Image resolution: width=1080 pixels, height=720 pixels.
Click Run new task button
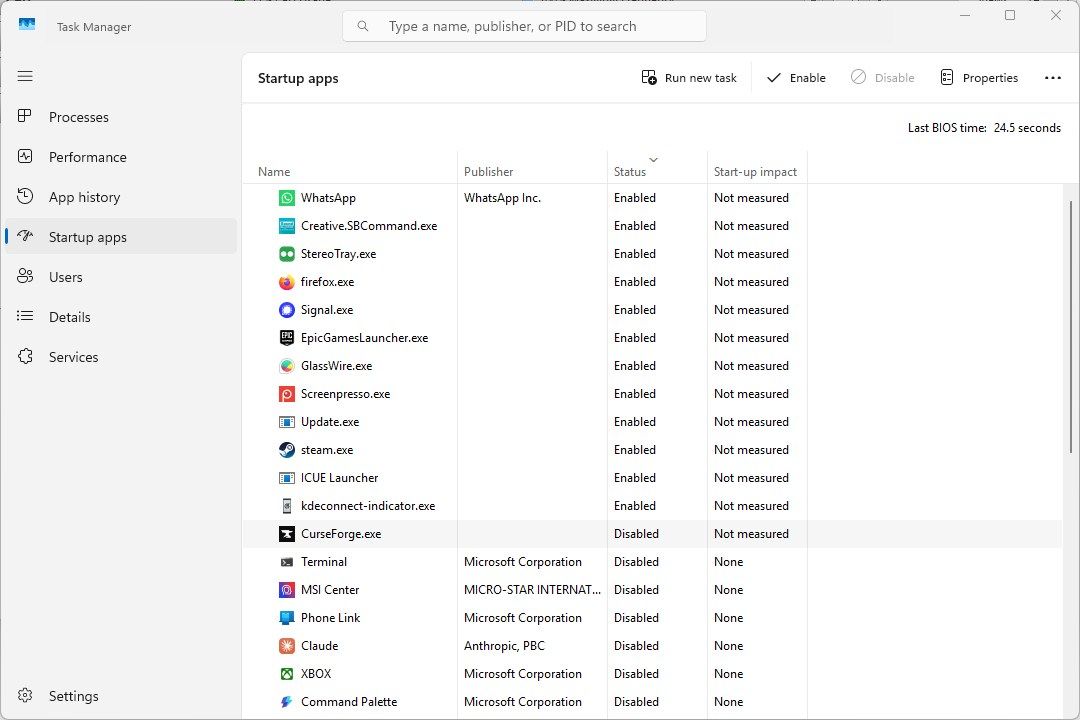(x=689, y=78)
